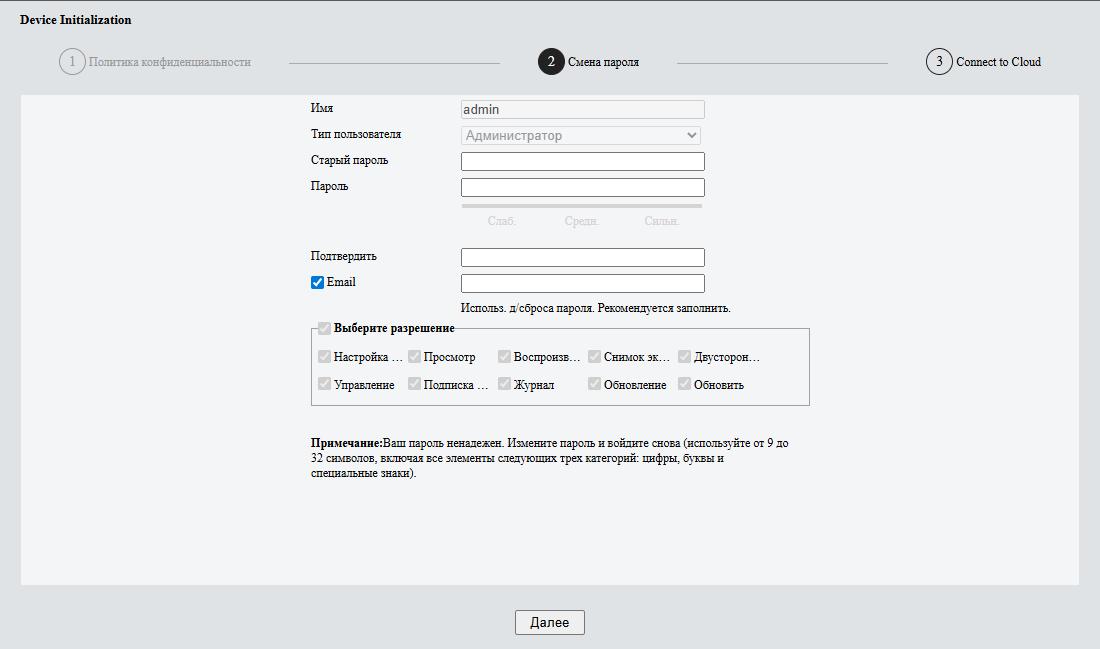Toggle the Управление permission checkbox
Screen dimensions: 1100x649
coord(324,384)
